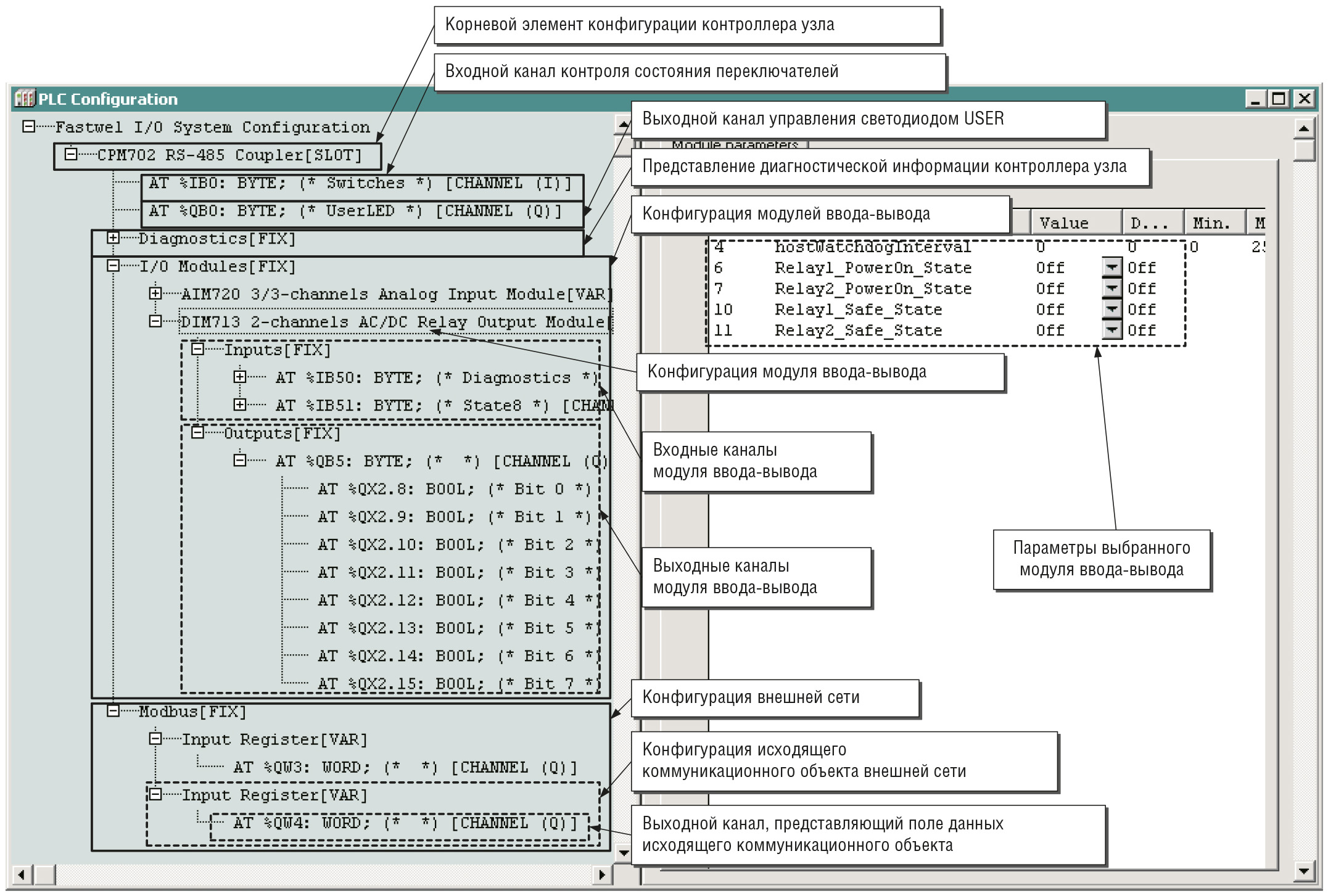Viewport: 1328px width, 896px height.
Task: Expand the AIM720 Analog Input Module node
Action: coord(155,294)
